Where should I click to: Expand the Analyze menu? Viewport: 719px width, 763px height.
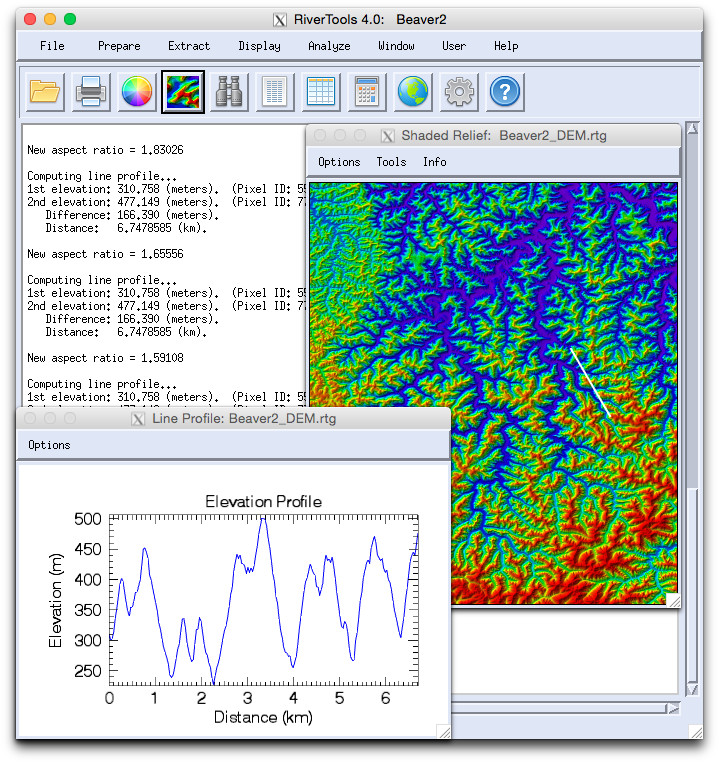coord(329,46)
